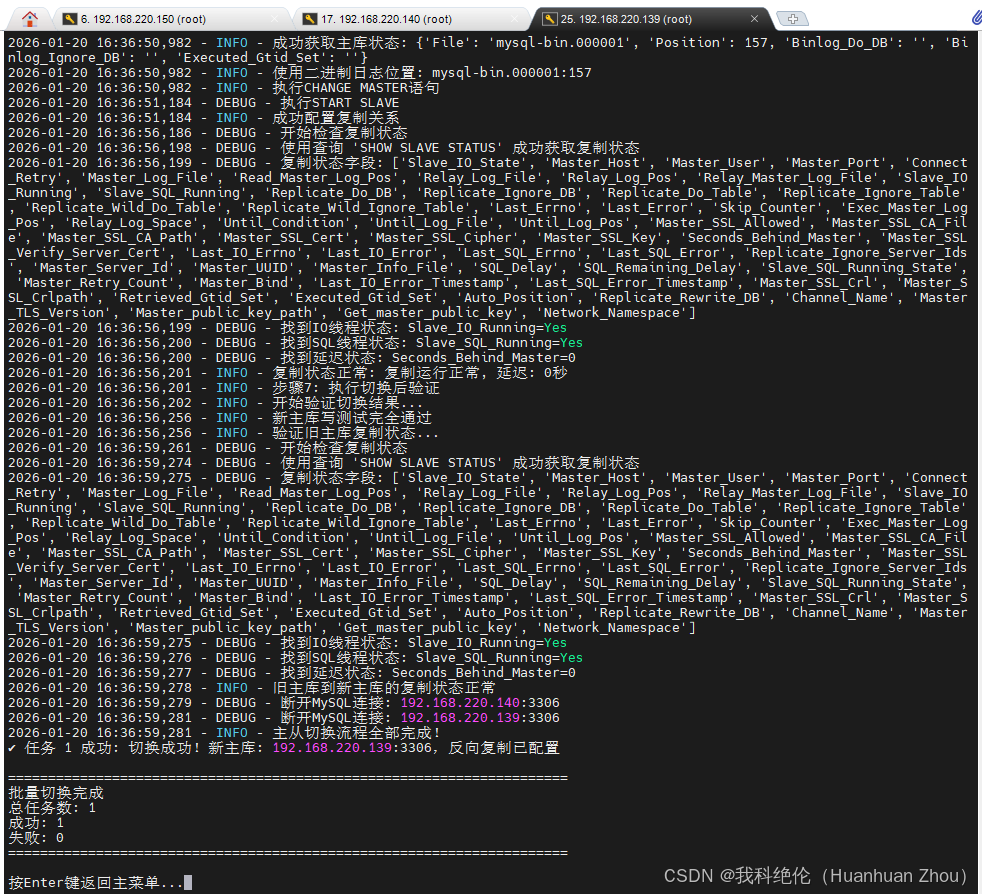Screen dimensions: 982x894
Task: Click 'Seconds_Behind_Master=0' at 16:36:56,200
Action: click(x=483, y=358)
